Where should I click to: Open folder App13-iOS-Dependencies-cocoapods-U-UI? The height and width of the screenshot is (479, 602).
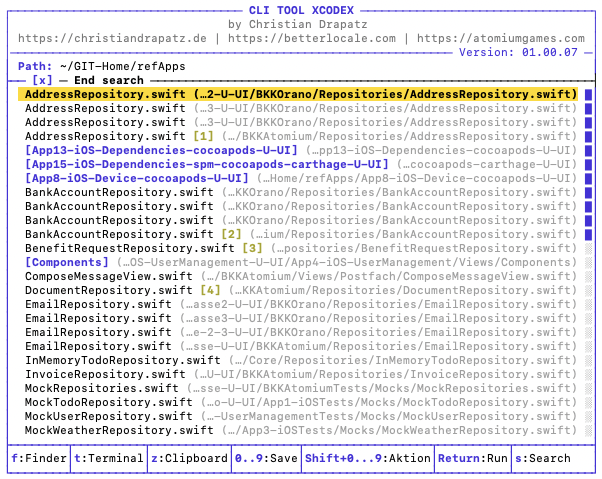pyautogui.click(x=301, y=150)
